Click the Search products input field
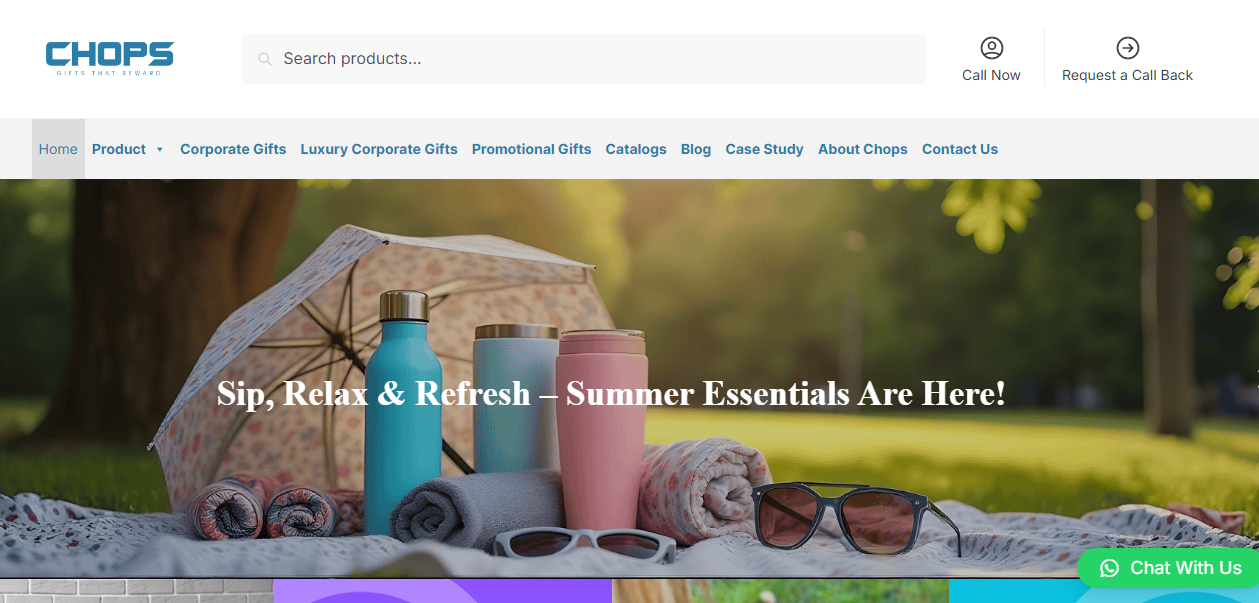1259x603 pixels. click(x=584, y=59)
